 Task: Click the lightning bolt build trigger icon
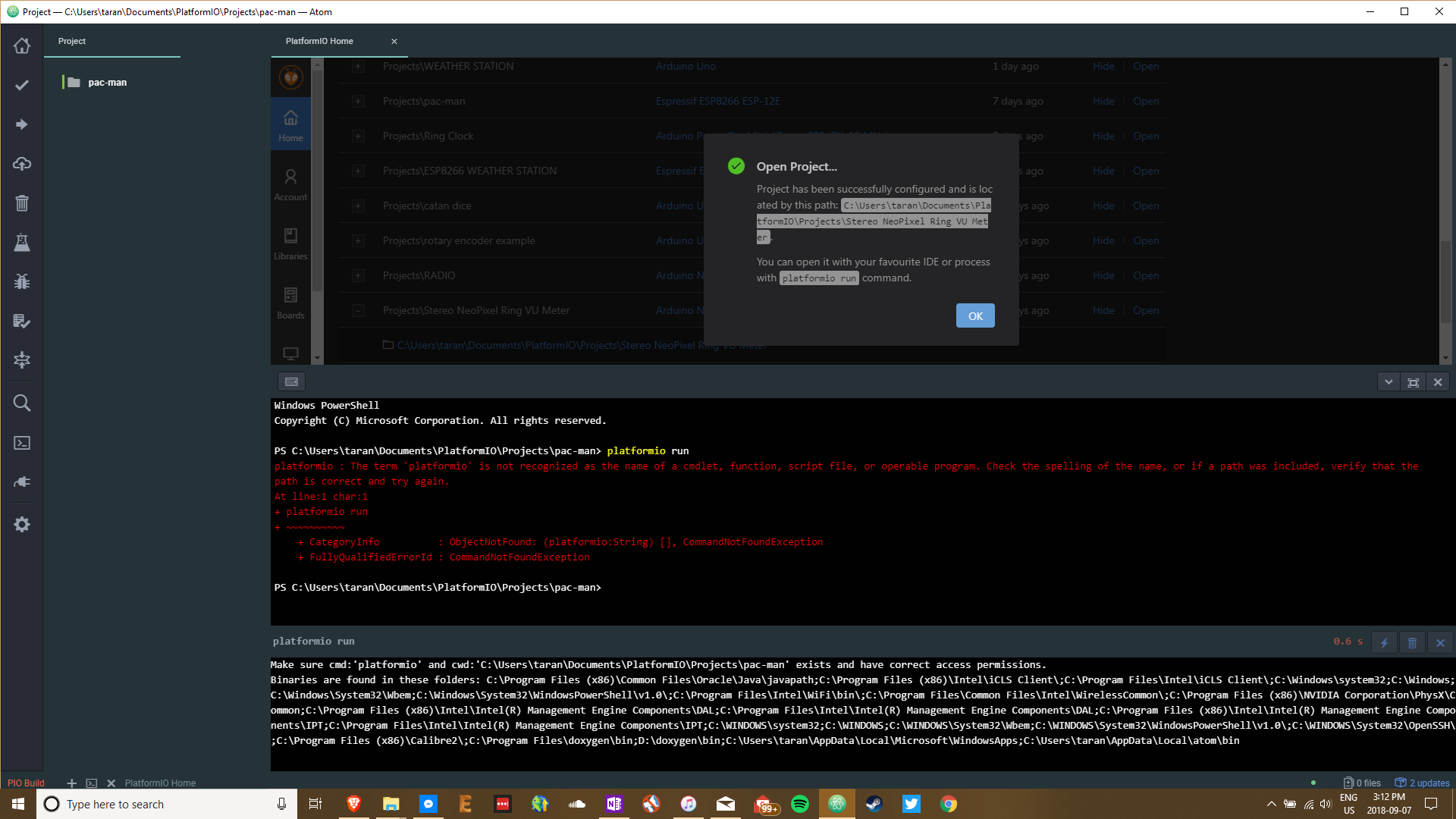point(1384,642)
